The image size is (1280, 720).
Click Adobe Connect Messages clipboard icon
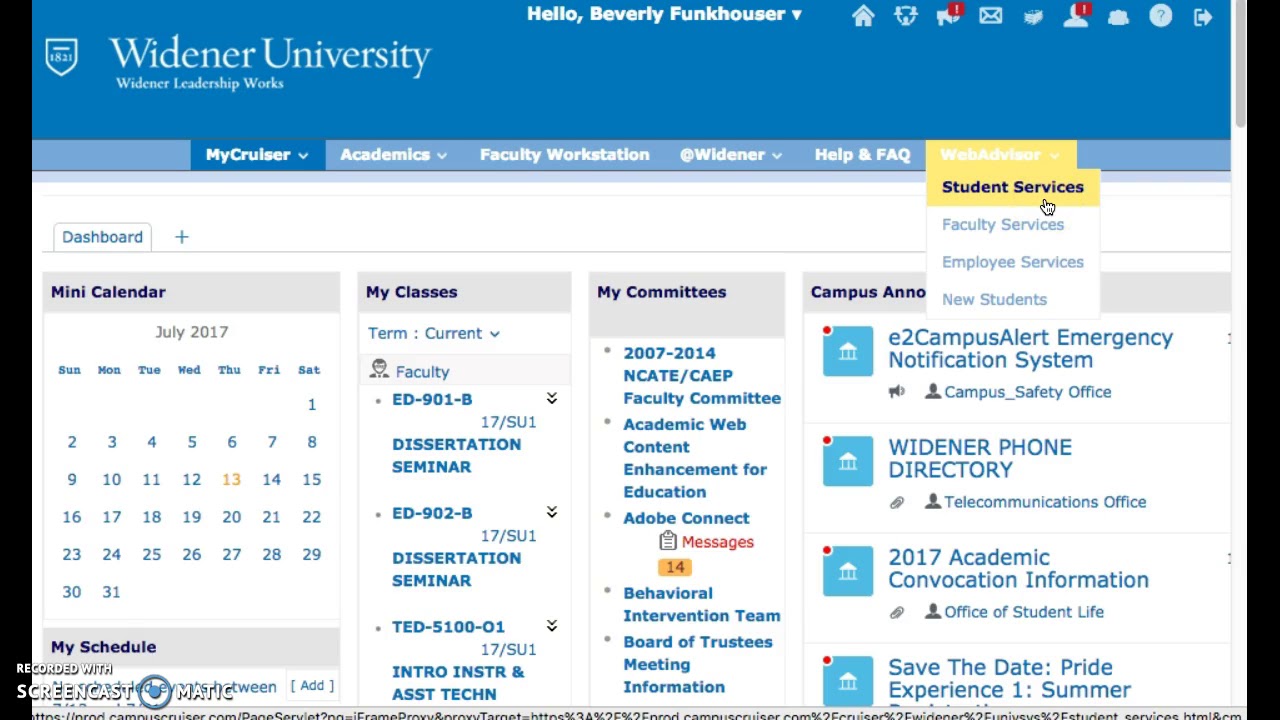point(668,541)
